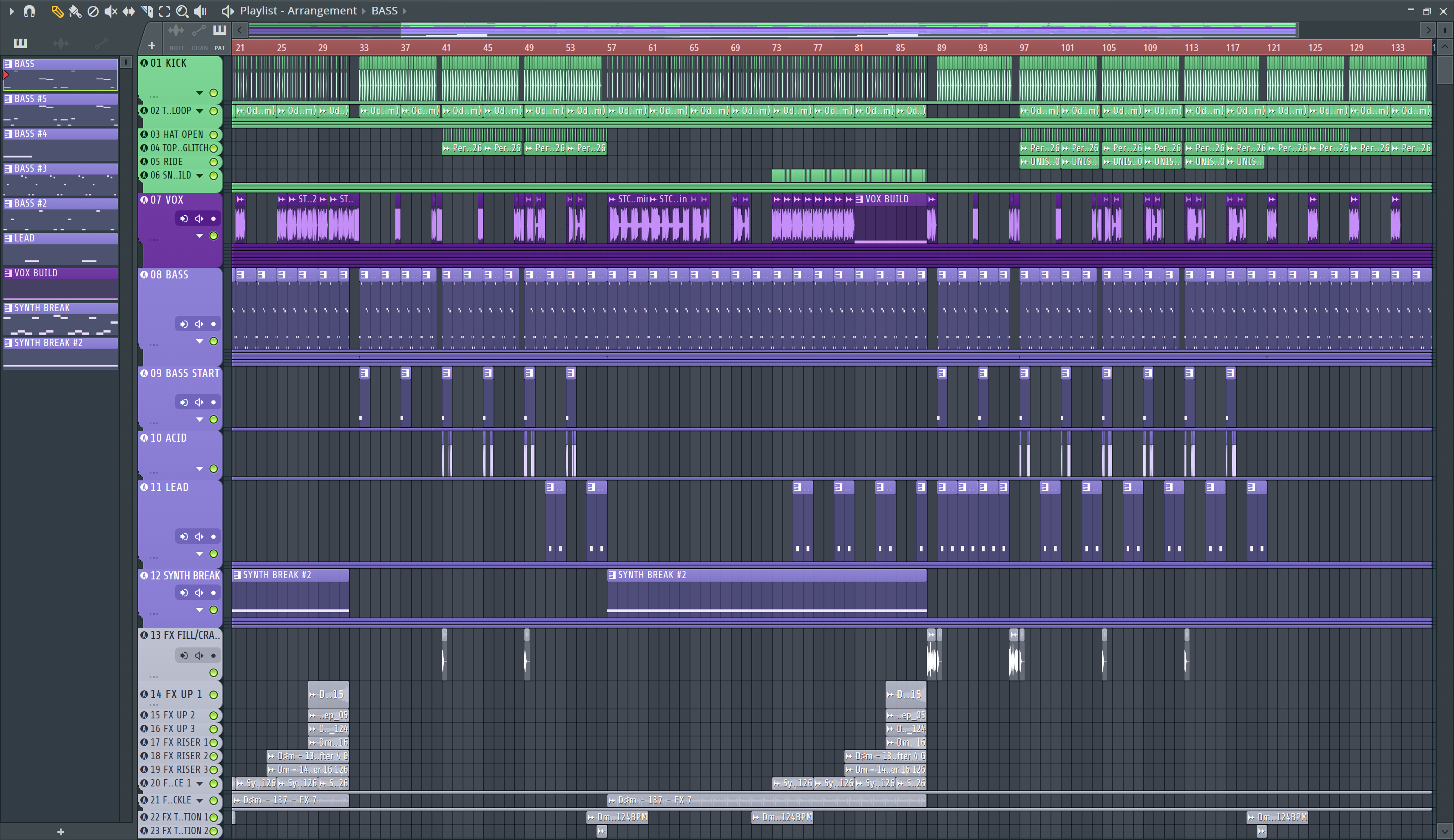Expand the 21 F..CKLE track arrow
The height and width of the screenshot is (840, 1454).
(200, 801)
